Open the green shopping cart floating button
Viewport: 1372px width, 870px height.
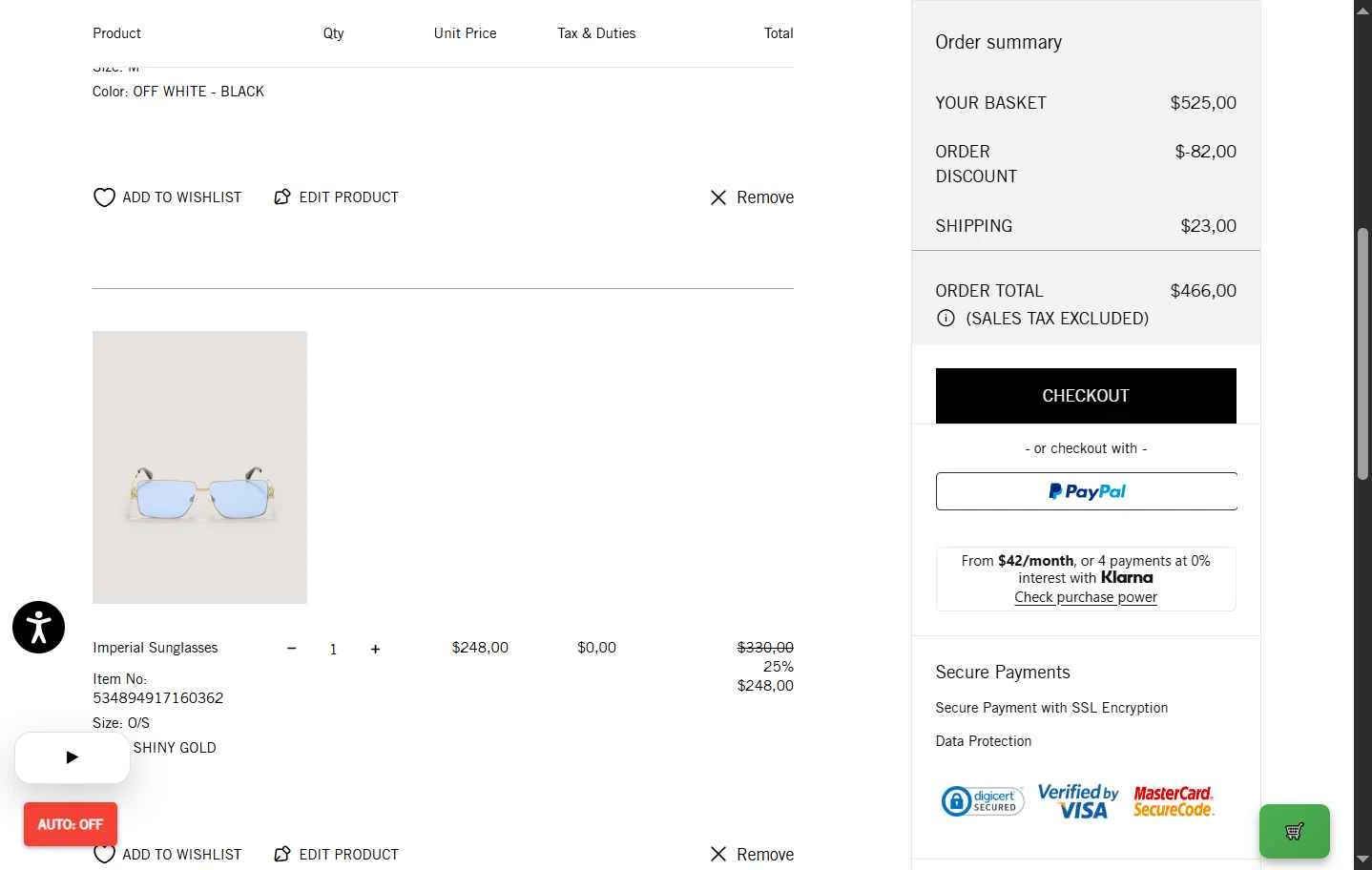[1295, 831]
